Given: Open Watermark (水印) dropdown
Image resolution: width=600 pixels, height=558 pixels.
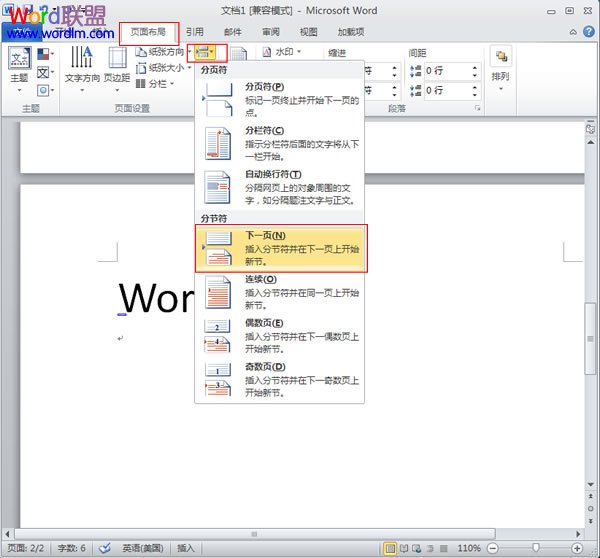Looking at the screenshot, I should point(282,52).
